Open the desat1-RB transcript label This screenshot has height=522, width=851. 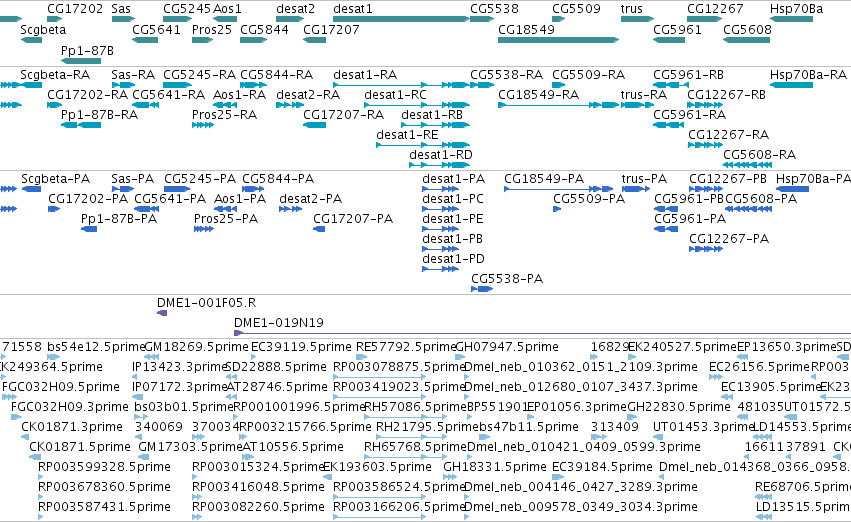click(432, 115)
